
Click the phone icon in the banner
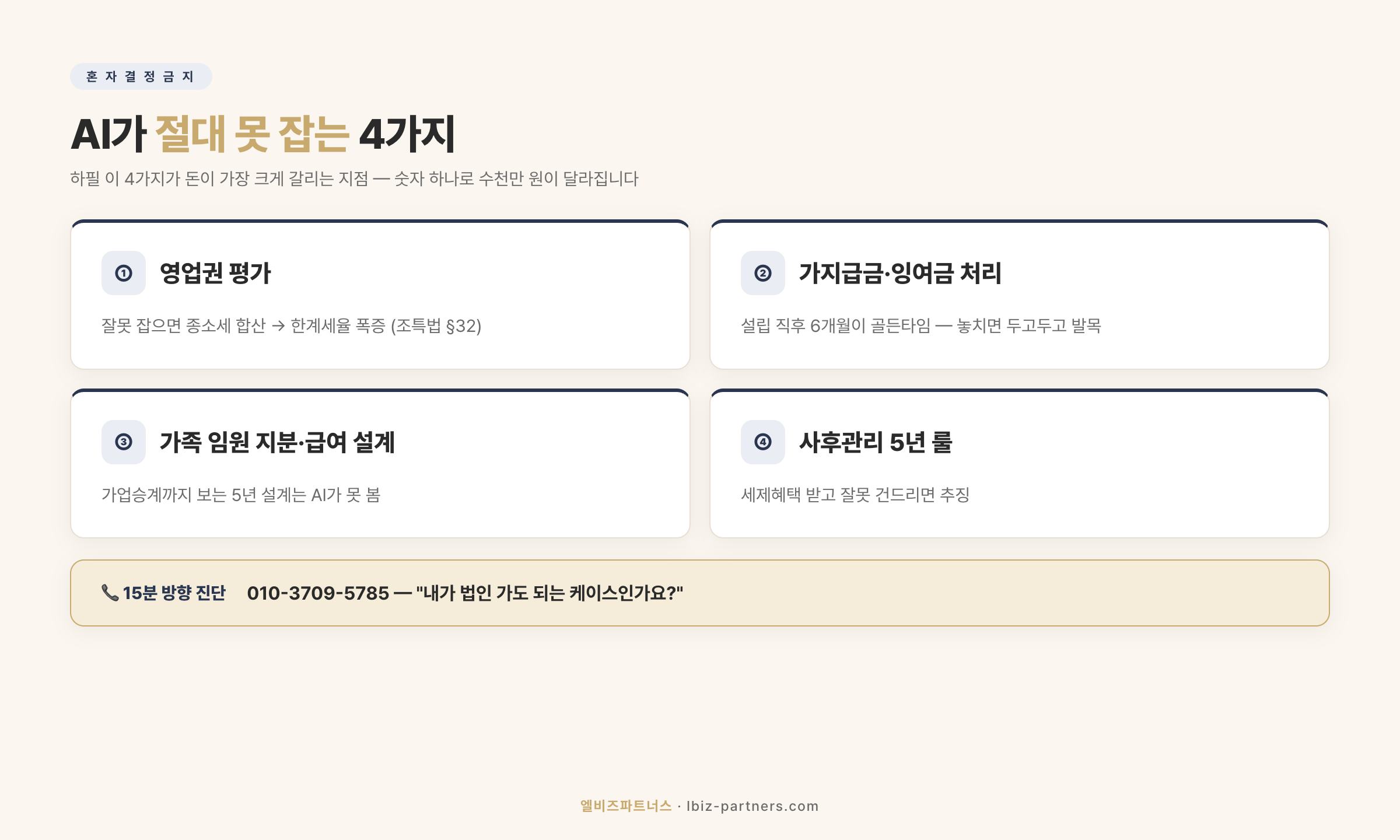110,593
